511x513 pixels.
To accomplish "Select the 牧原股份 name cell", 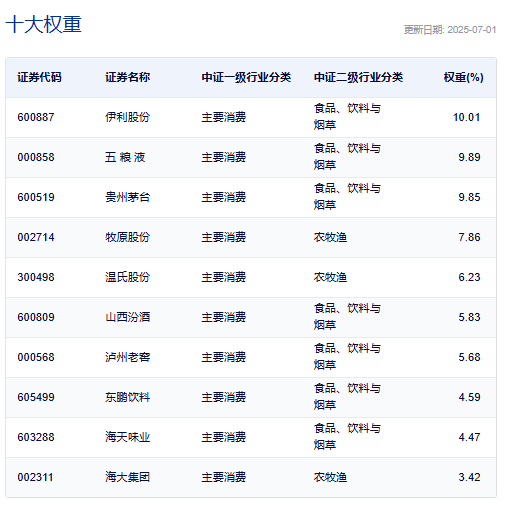I will tap(128, 237).
